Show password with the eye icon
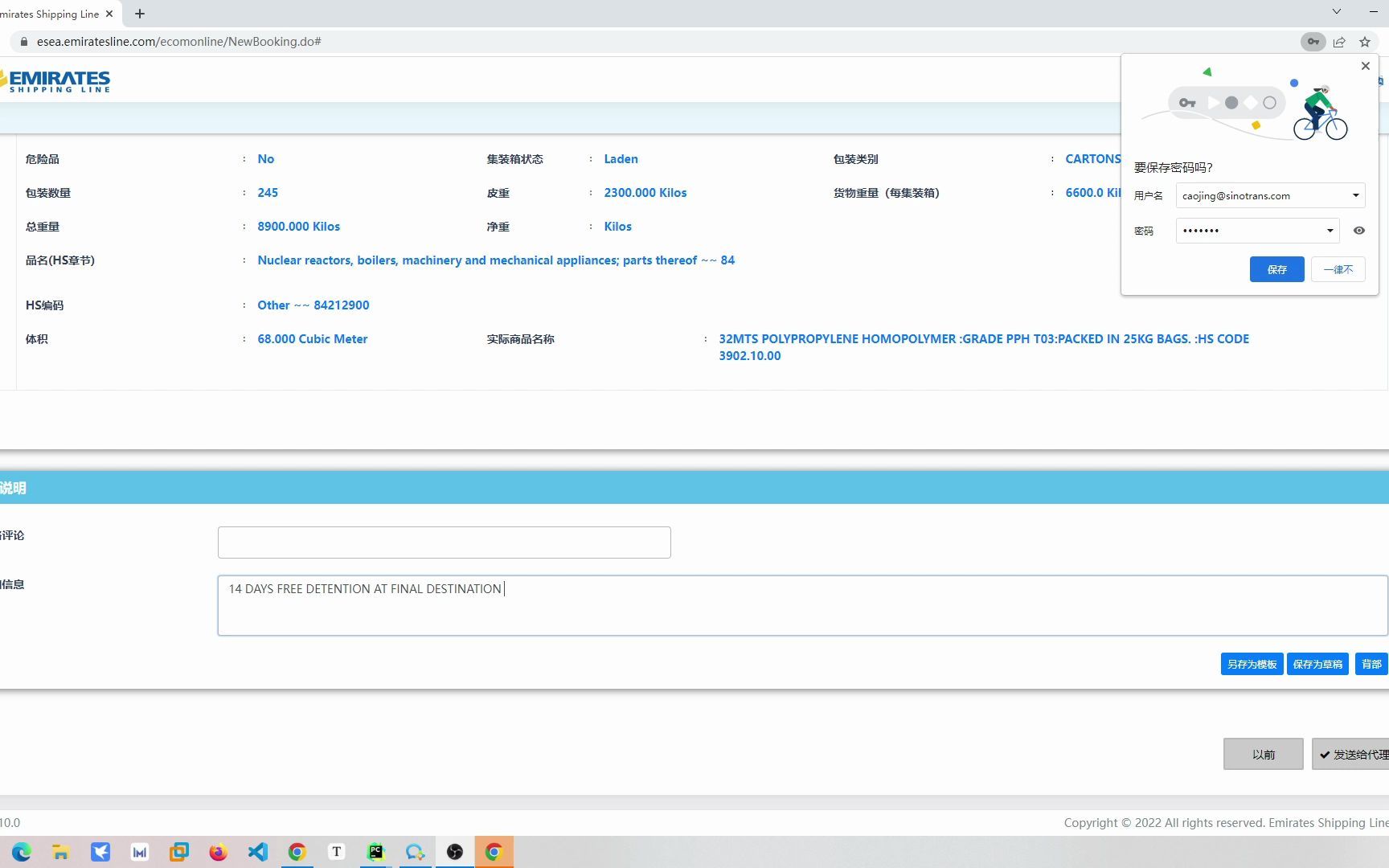Screen dimensions: 1389x868 [x=1359, y=231]
